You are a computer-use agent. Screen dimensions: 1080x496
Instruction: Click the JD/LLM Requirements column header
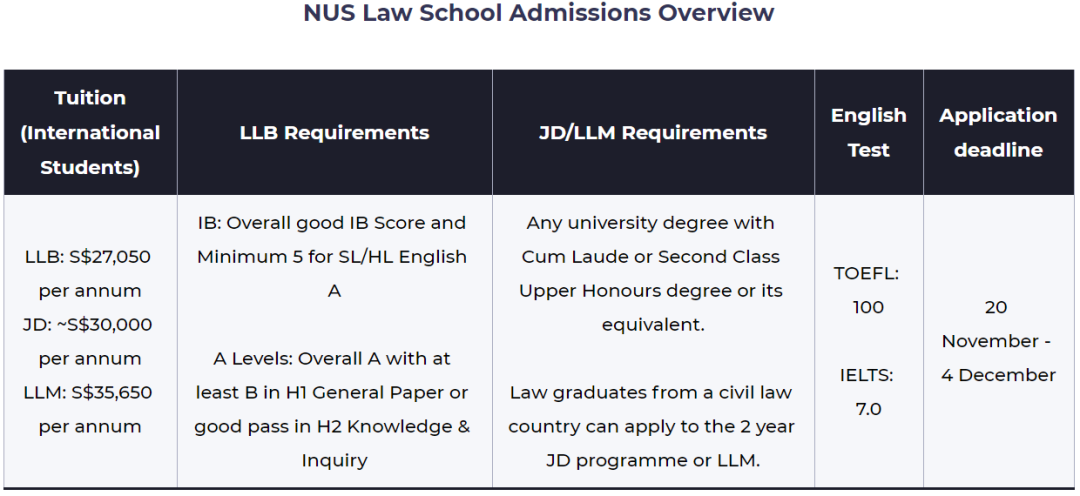(x=653, y=132)
